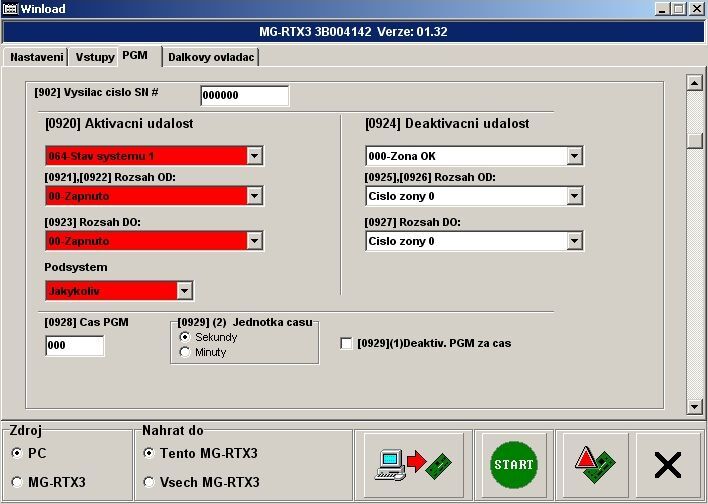Click the scrollbar down arrow

pos(694,406)
